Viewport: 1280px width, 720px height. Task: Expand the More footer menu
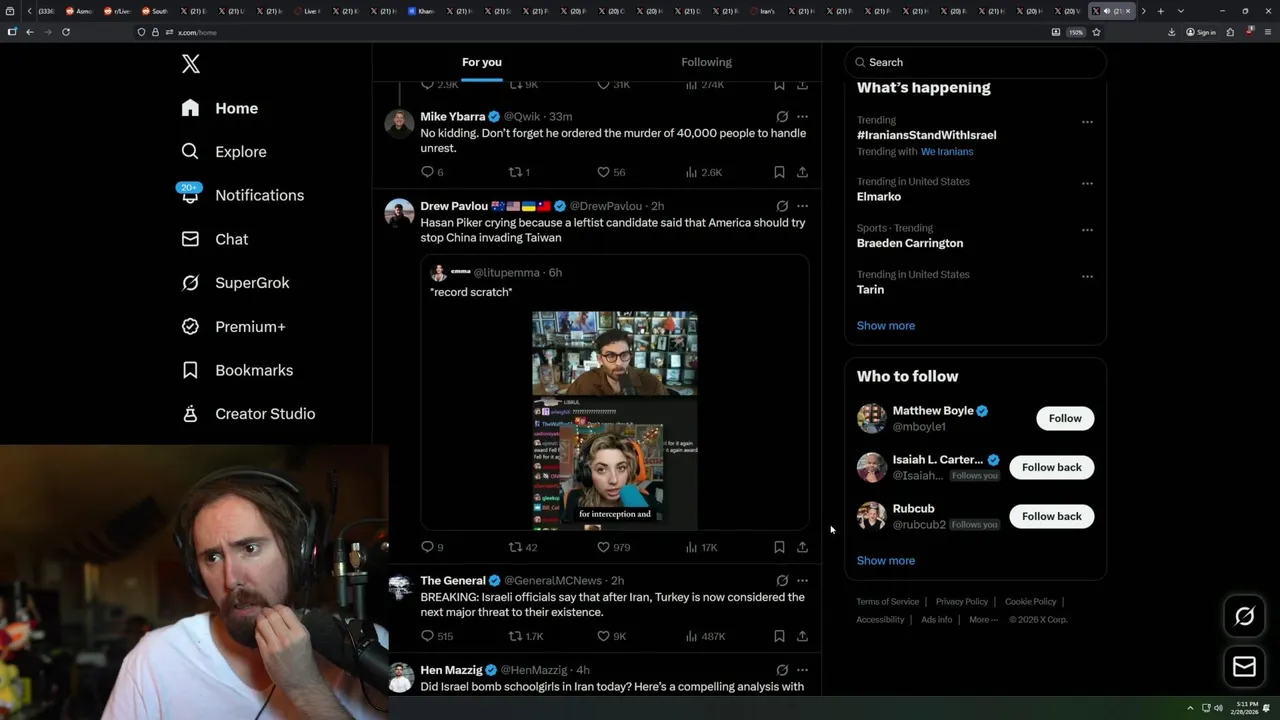click(x=983, y=620)
